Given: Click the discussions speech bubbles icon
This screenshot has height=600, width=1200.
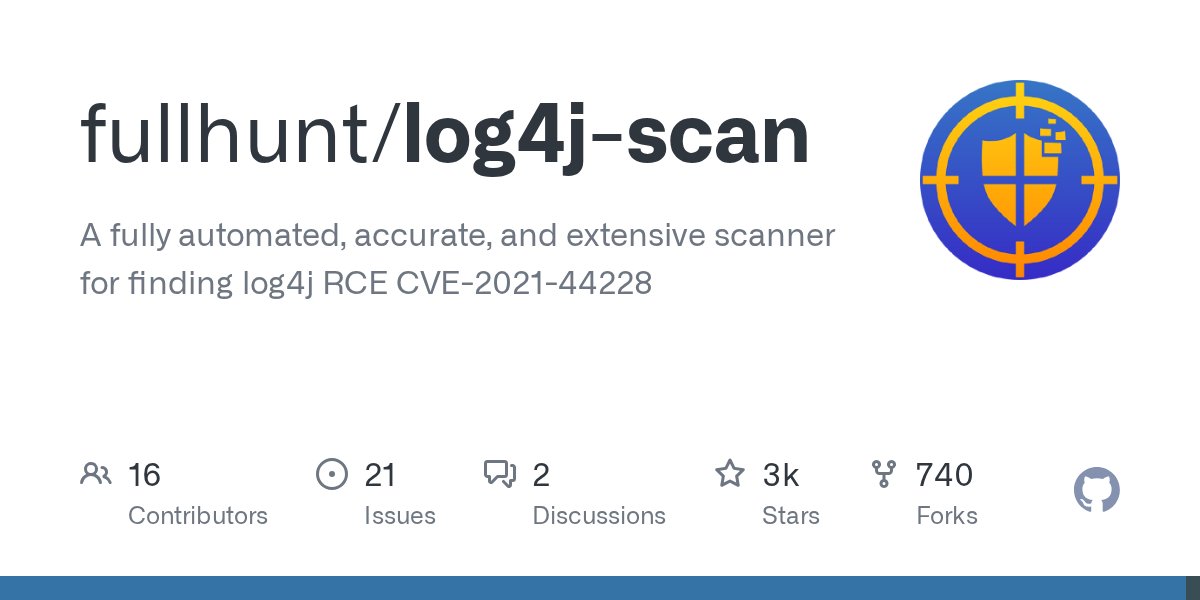Looking at the screenshot, I should [500, 474].
